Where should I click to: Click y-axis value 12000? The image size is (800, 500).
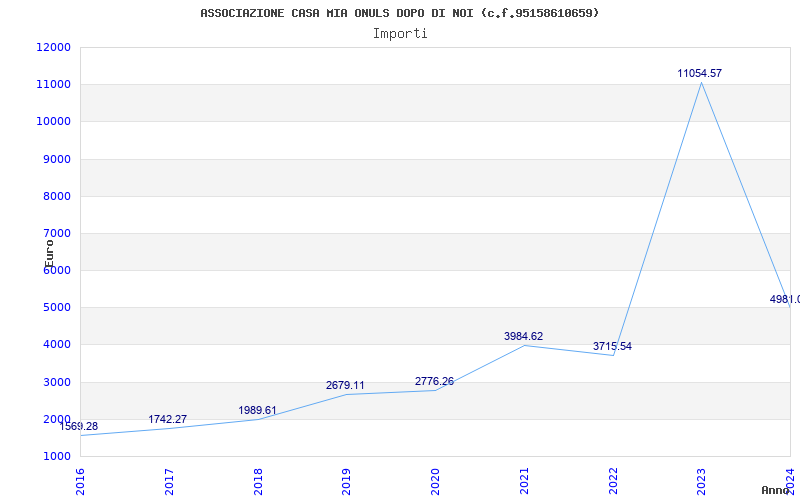pos(53,47)
